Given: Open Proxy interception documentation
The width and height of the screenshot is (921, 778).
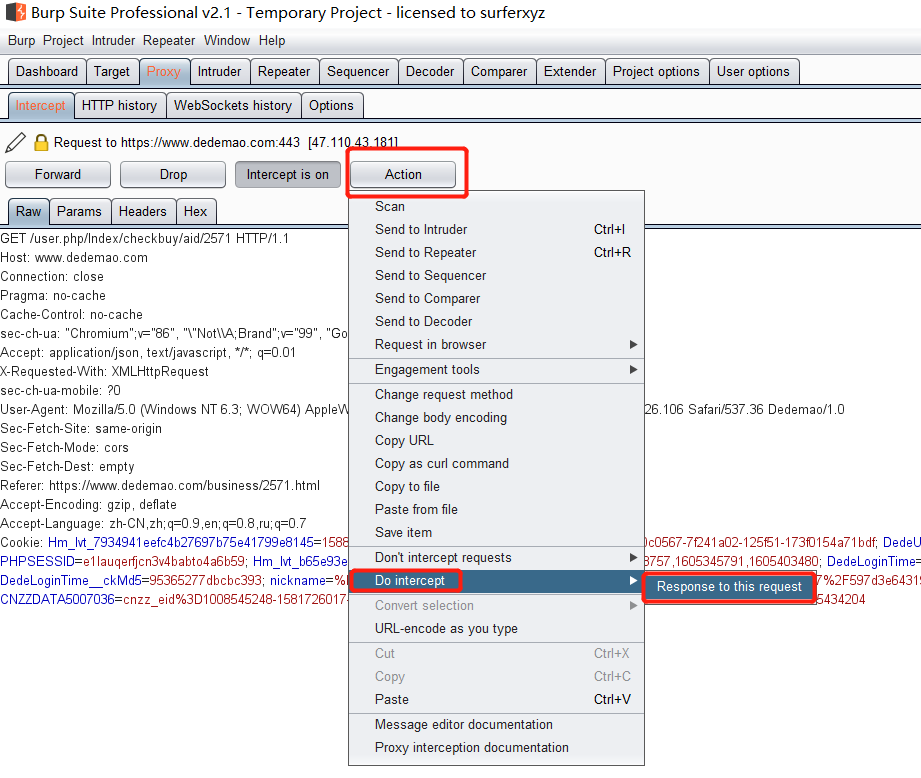Looking at the screenshot, I should (x=496, y=748).
